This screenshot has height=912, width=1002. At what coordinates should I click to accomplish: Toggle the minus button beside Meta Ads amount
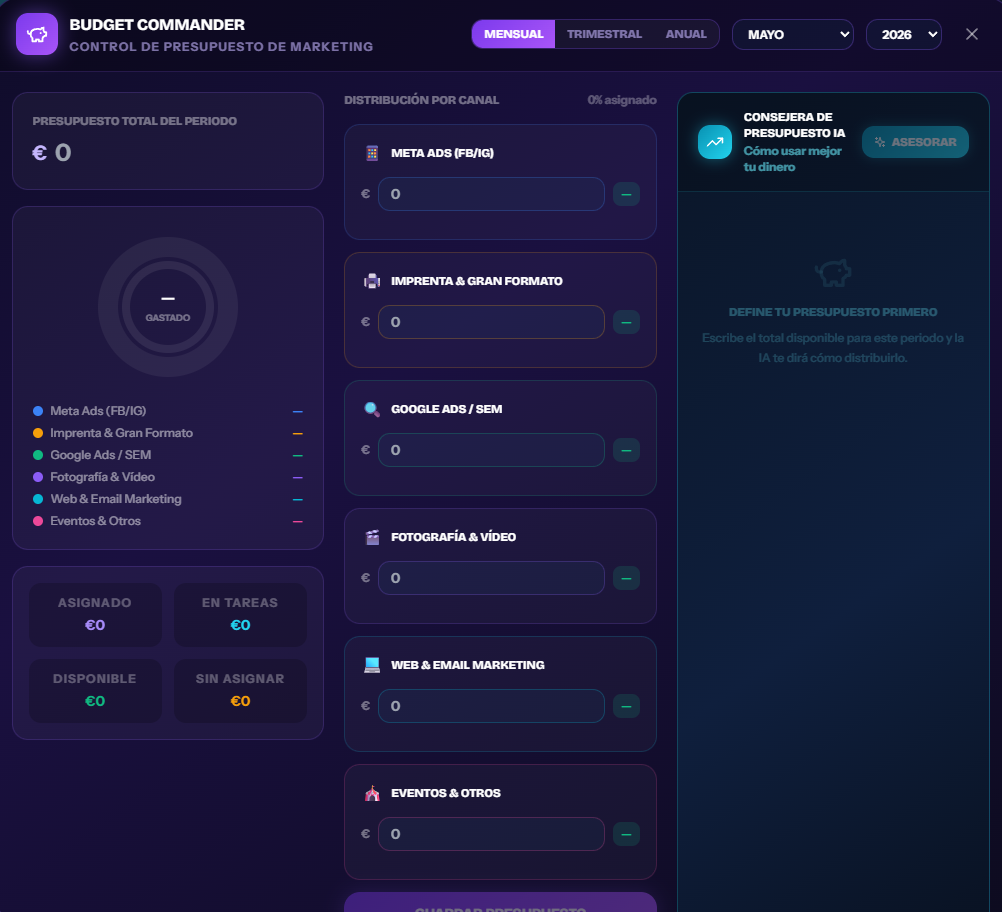point(626,194)
